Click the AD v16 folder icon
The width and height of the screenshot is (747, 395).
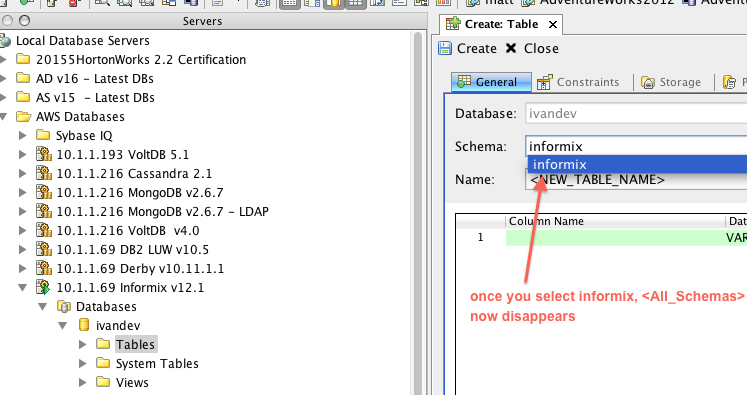pyautogui.click(x=23, y=78)
